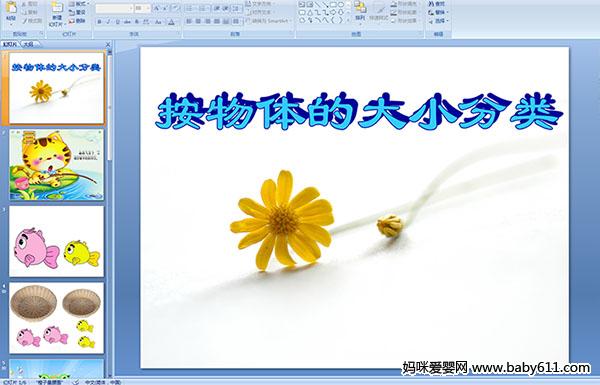The image size is (600, 385).
Task: Center the paragraph text
Action: (x=198, y=21)
